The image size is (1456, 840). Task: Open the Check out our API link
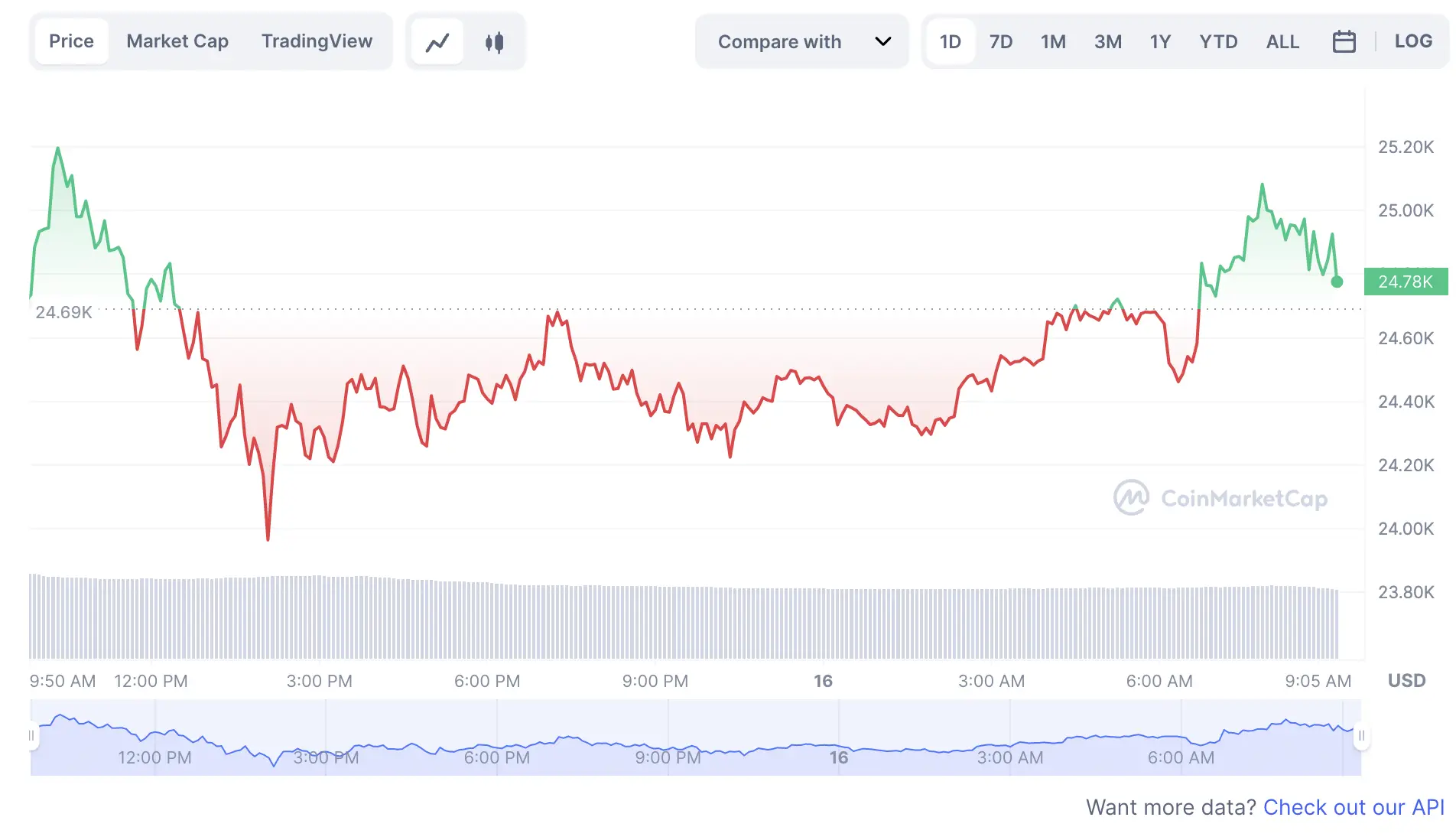point(1354,807)
